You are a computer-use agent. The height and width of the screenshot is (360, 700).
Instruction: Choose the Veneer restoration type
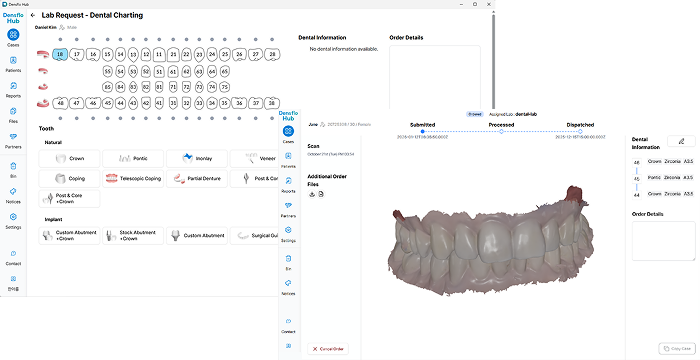[255, 159]
